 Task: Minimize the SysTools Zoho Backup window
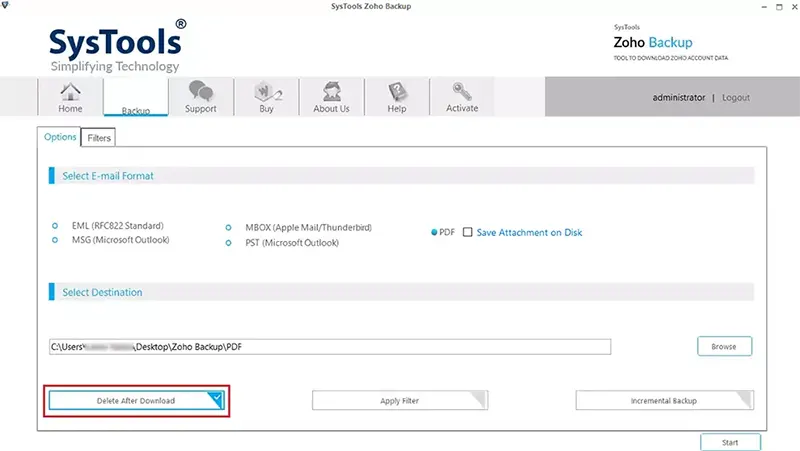(x=764, y=7)
